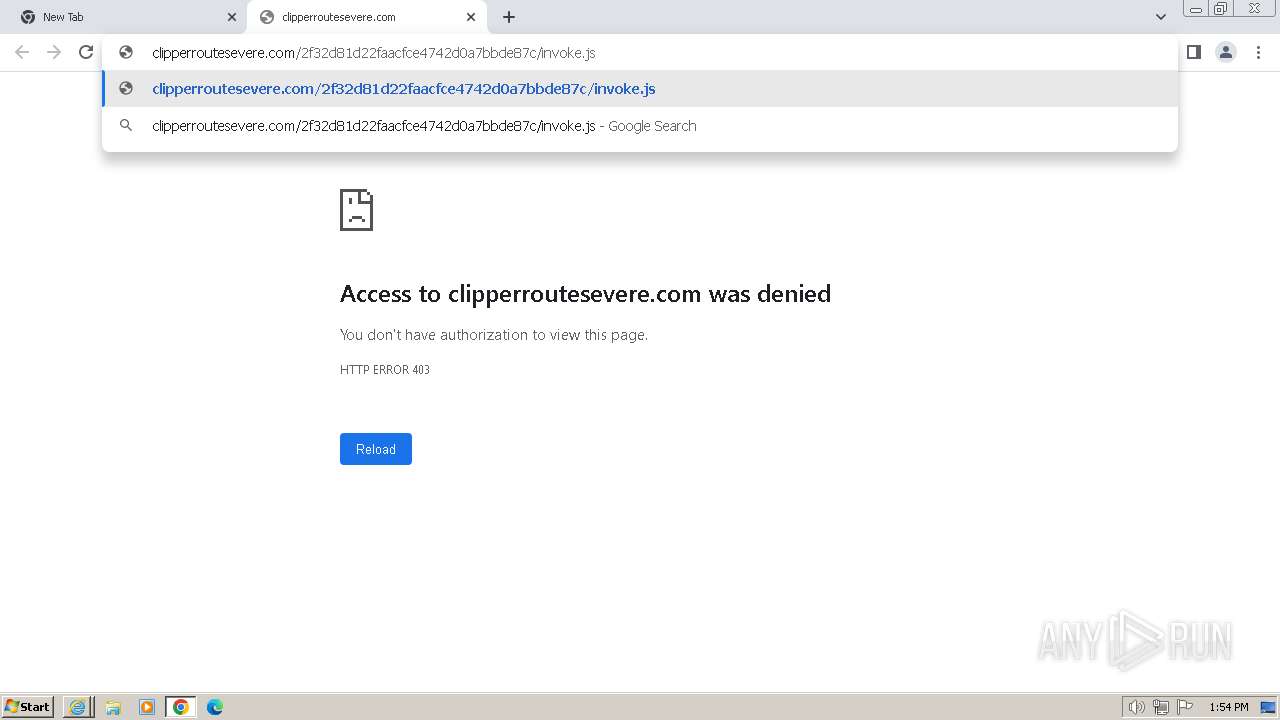Click the HTTP ERROR 403 text
This screenshot has width=1280, height=720.
pyautogui.click(x=385, y=370)
